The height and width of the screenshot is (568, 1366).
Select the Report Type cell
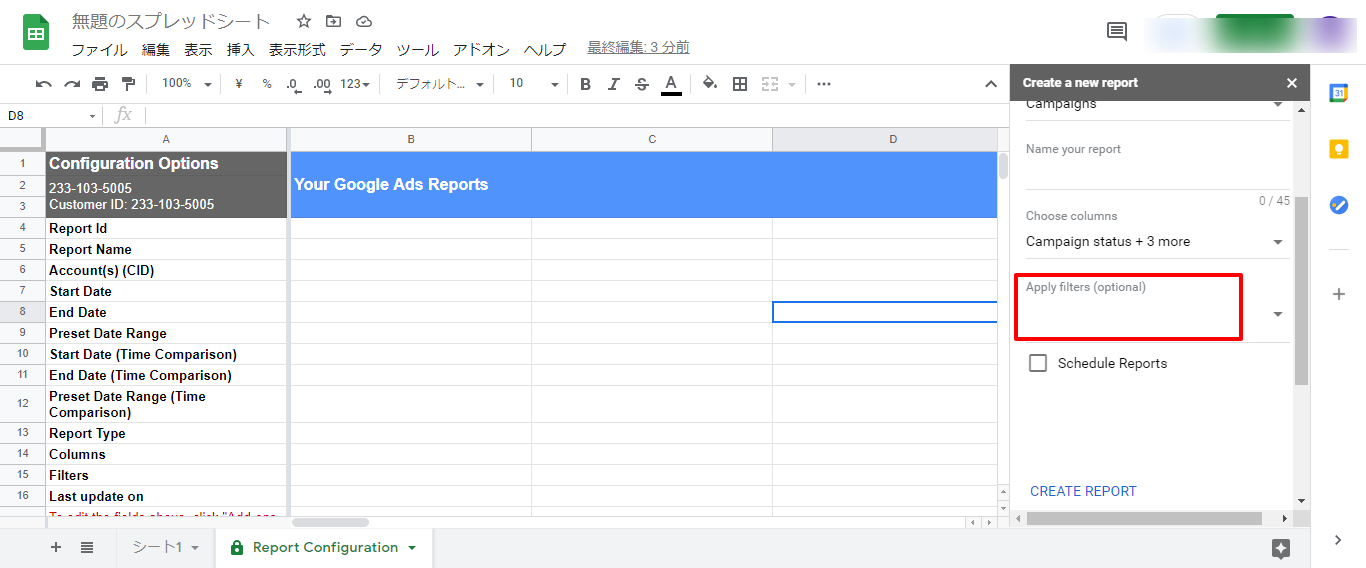tap(166, 433)
